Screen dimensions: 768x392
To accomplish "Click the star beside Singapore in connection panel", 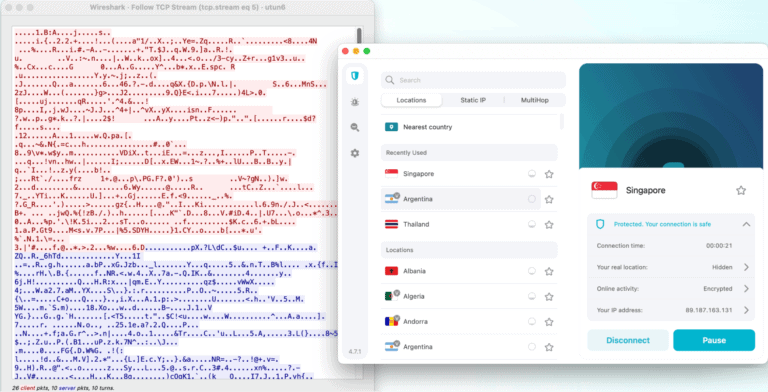I will [x=741, y=190].
